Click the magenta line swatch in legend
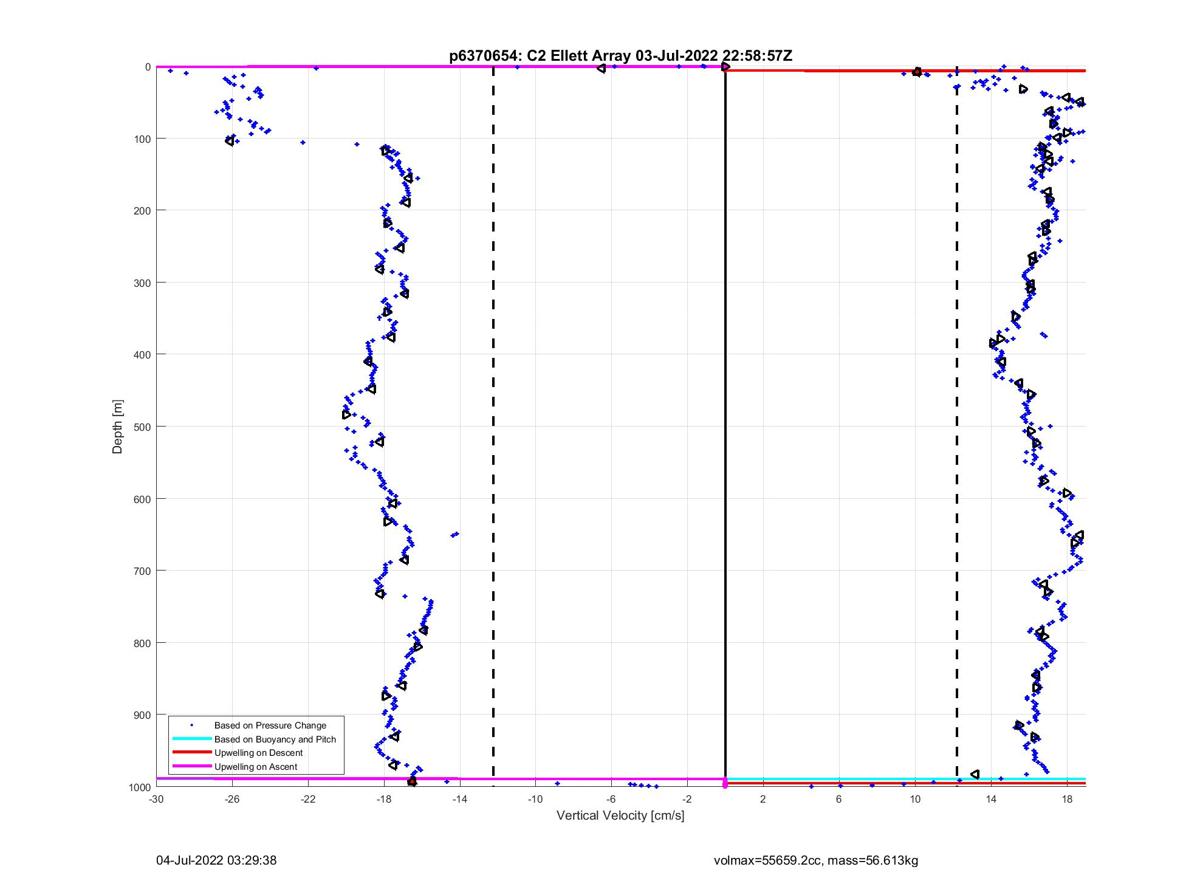 point(191,766)
